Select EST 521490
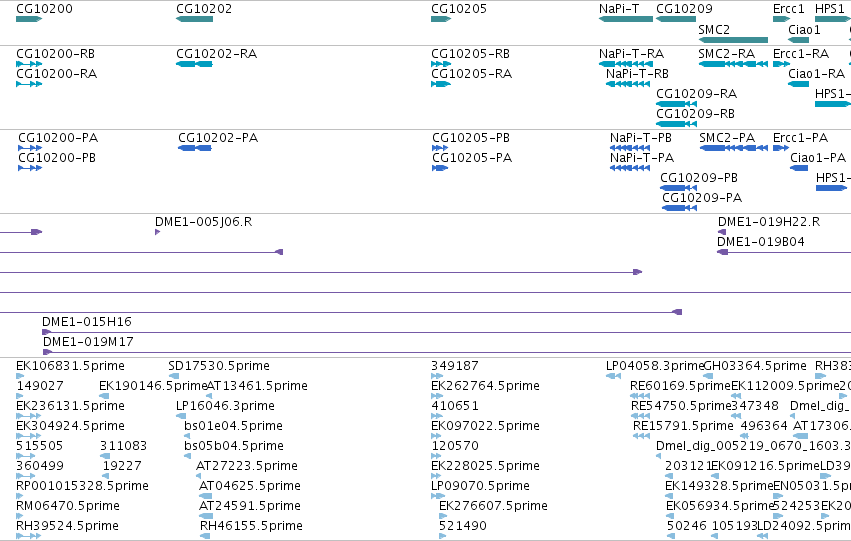This screenshot has height=541, width=851. (443, 536)
